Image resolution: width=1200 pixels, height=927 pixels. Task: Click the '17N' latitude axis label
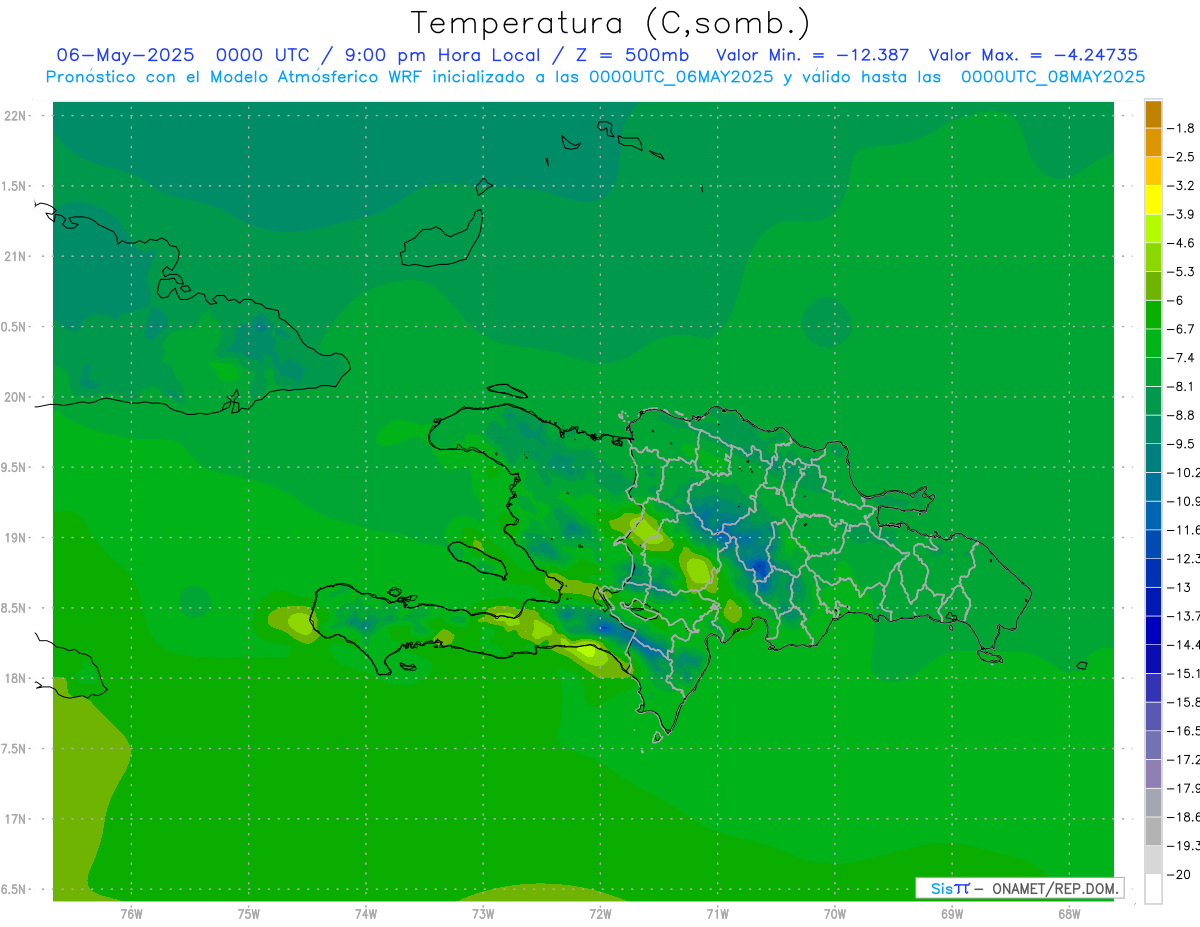click(16, 819)
